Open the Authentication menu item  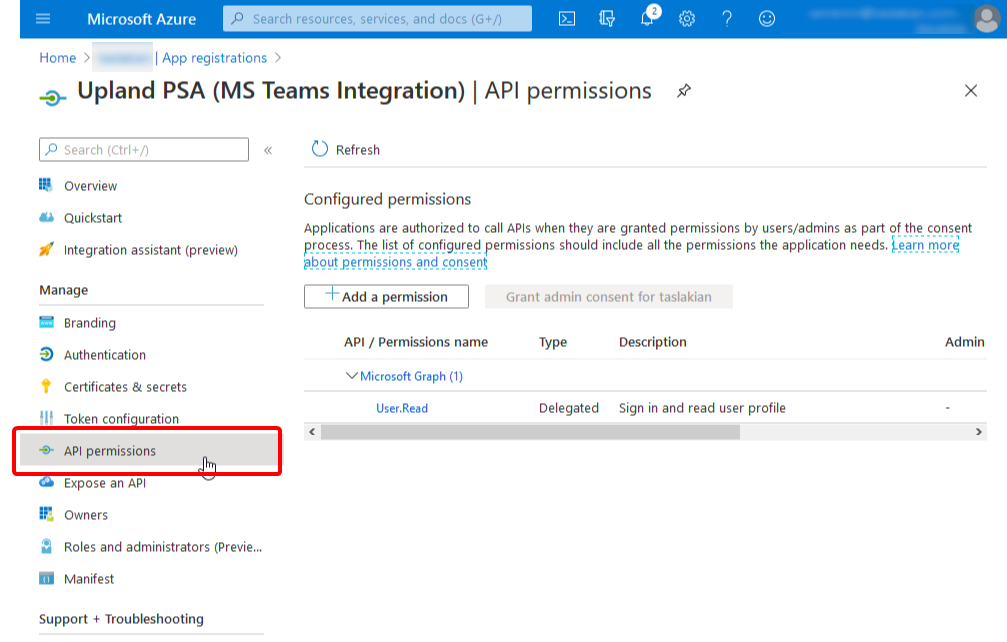pos(104,355)
